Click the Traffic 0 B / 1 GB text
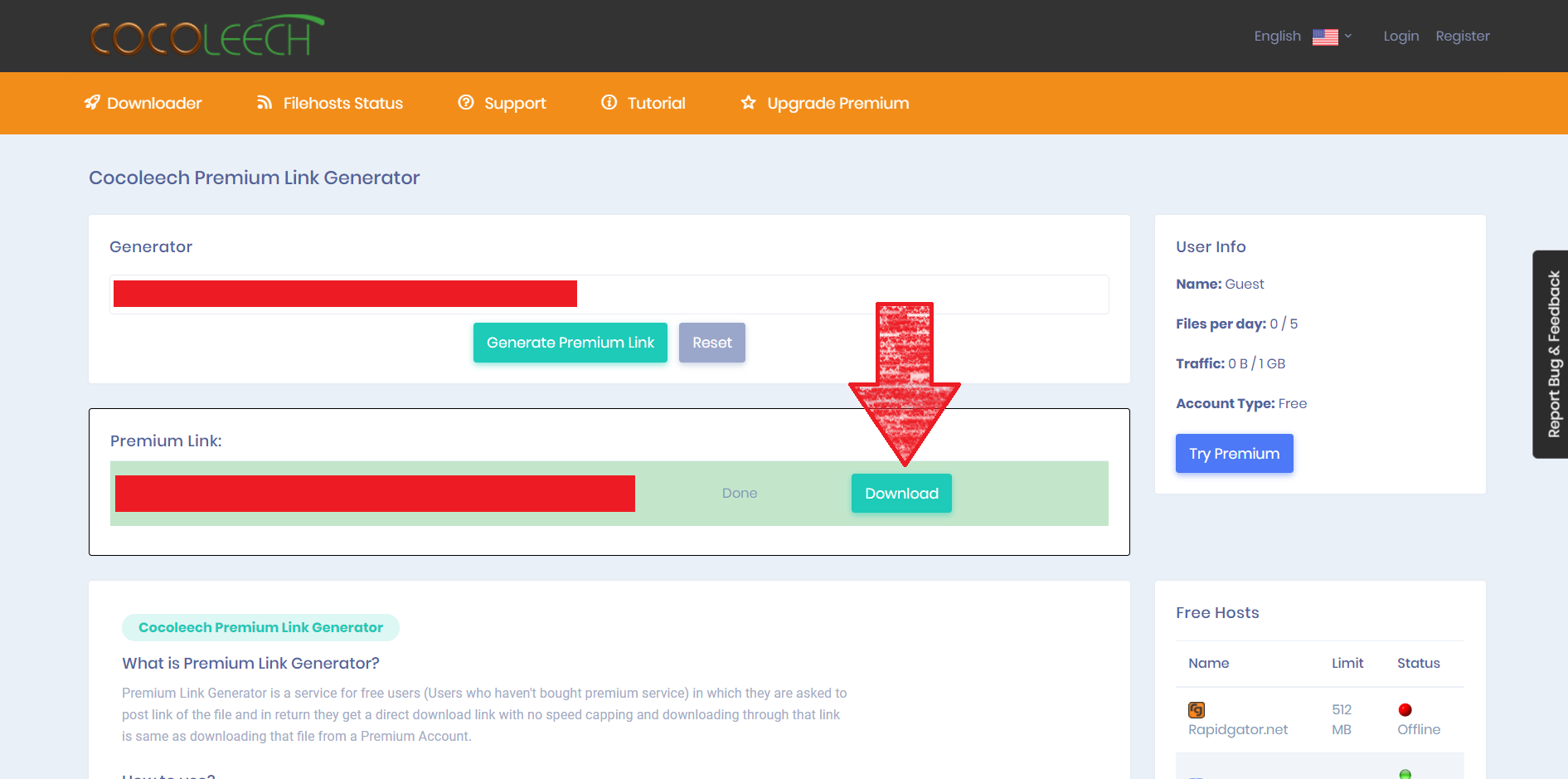 pyautogui.click(x=1231, y=364)
